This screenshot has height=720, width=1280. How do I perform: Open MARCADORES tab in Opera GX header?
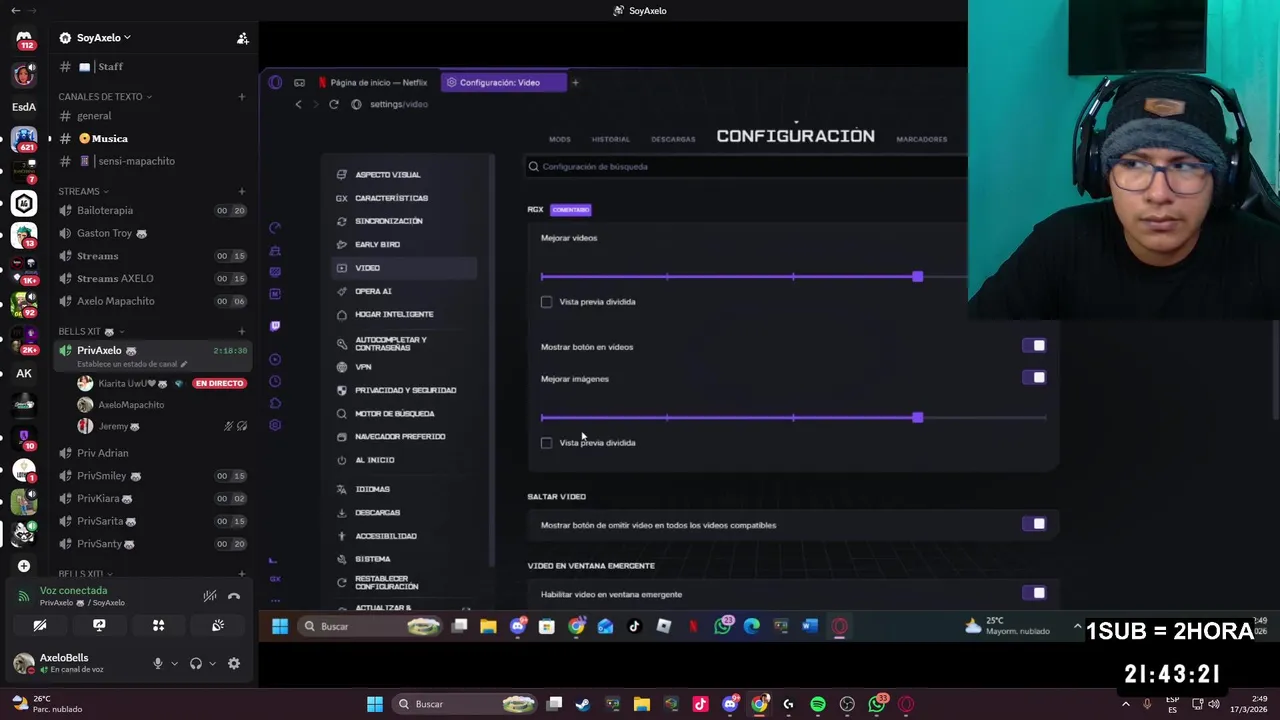click(922, 139)
